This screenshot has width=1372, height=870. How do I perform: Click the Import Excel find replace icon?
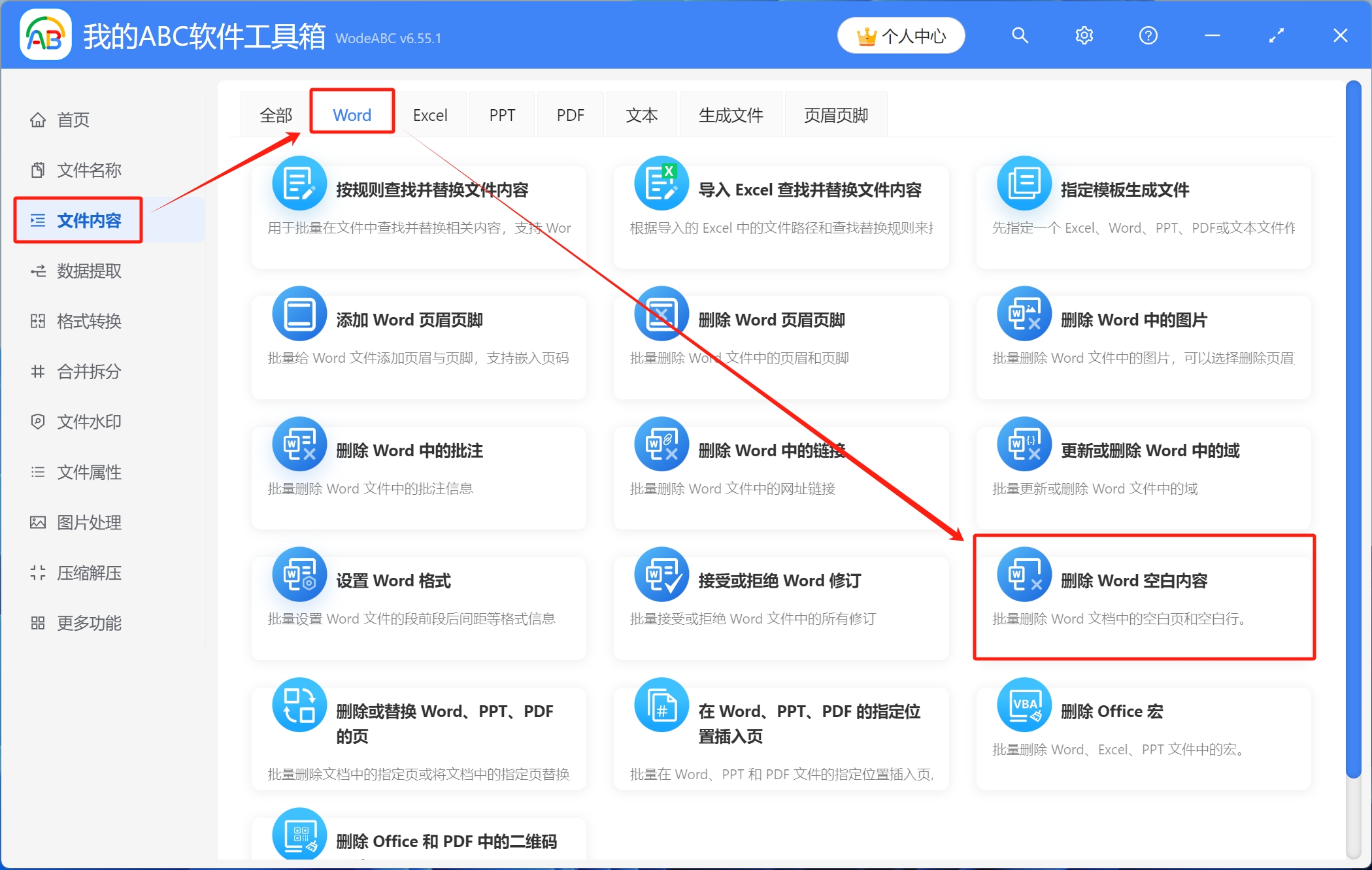[661, 184]
